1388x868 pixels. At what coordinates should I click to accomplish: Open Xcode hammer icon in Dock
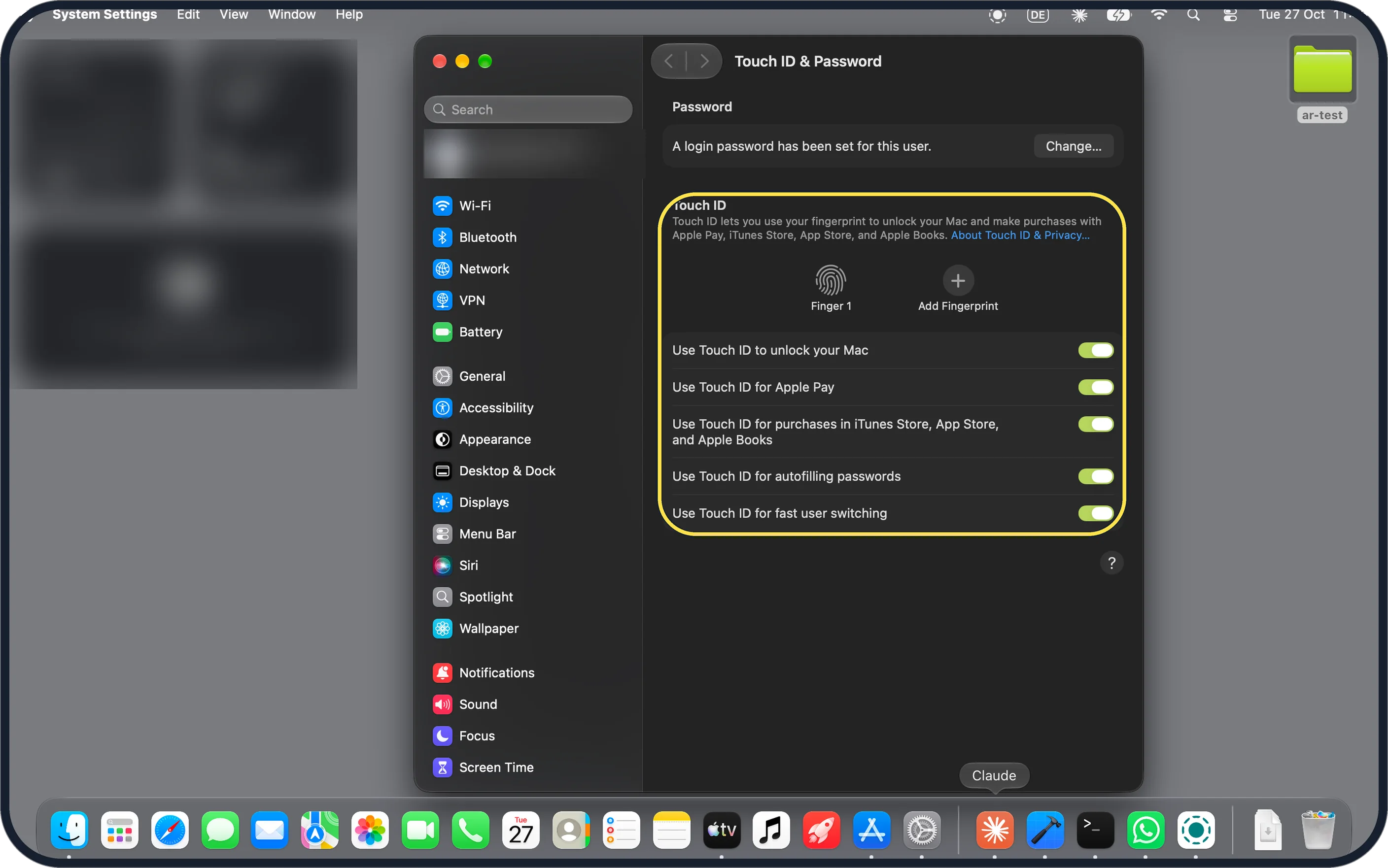1044,830
